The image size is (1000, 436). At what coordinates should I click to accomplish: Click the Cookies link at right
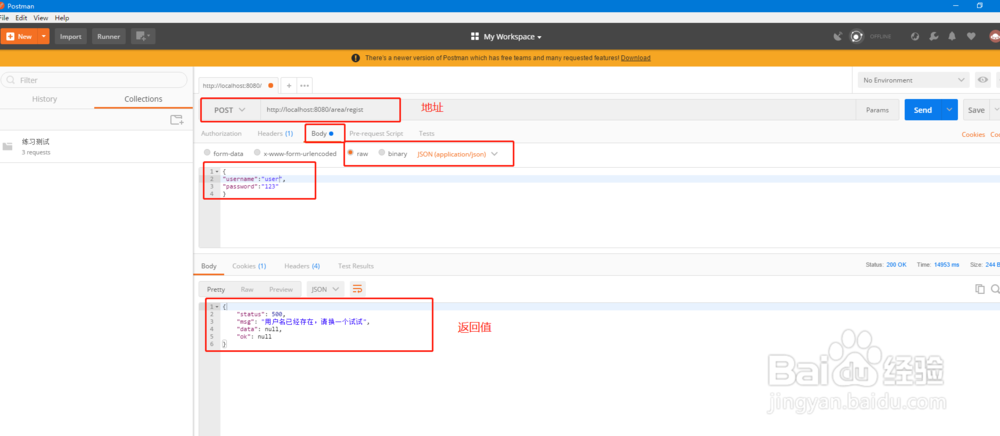[x=973, y=134]
